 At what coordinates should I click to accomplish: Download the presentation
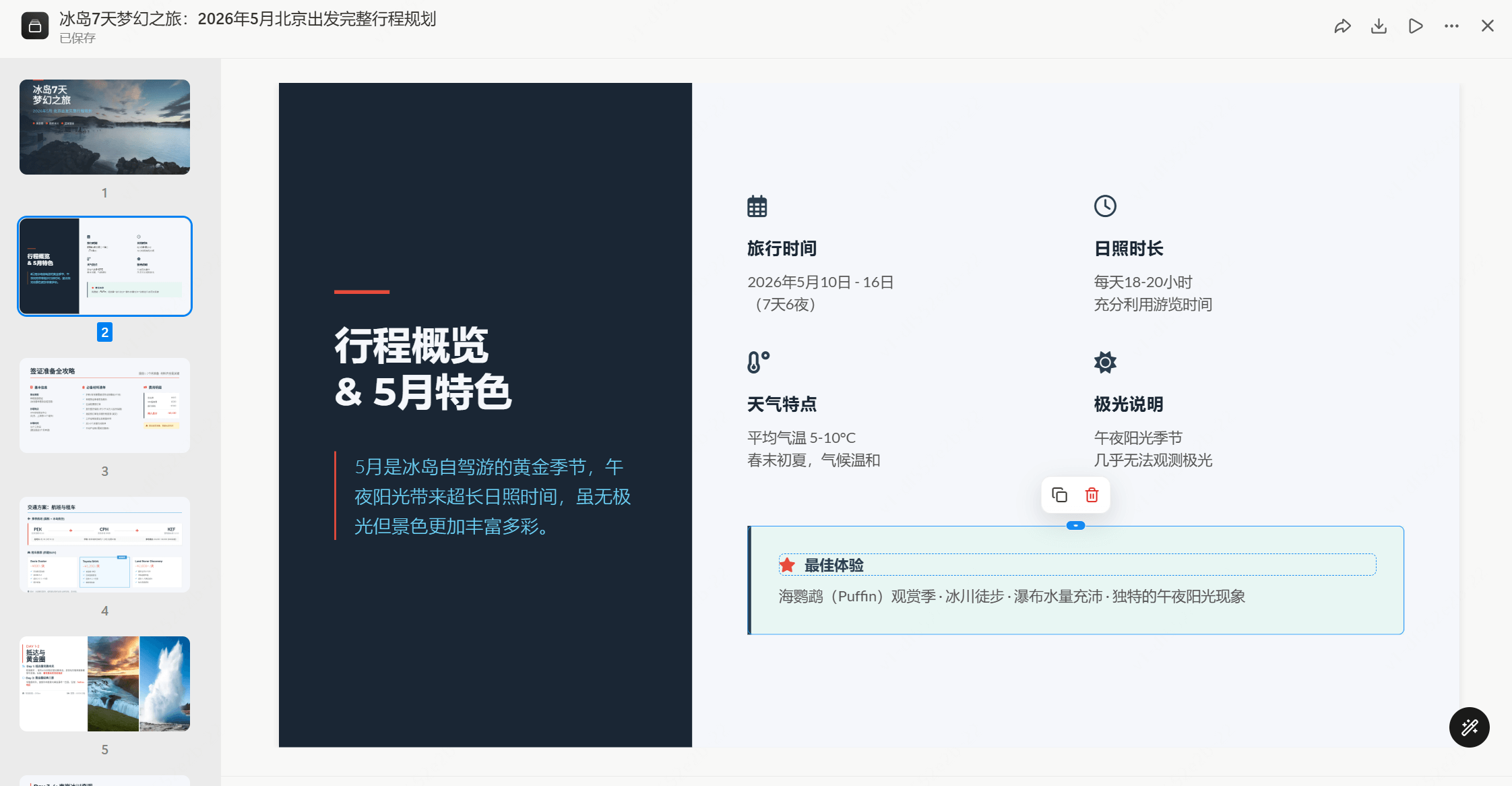pyautogui.click(x=1379, y=26)
